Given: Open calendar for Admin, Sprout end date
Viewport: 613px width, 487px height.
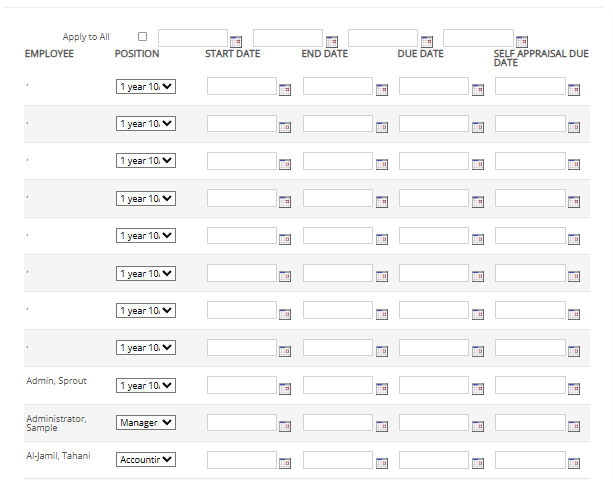Looking at the screenshot, I should click(381, 388).
